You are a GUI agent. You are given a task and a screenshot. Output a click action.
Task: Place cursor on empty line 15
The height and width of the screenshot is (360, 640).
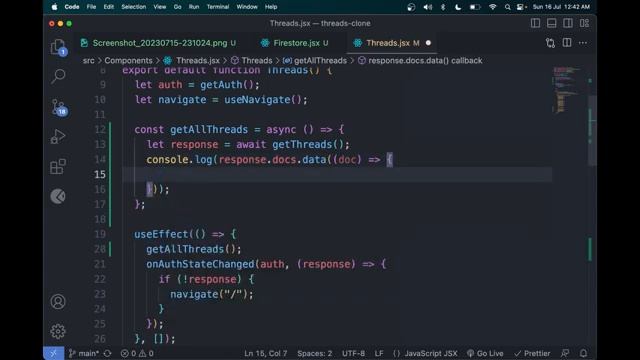tap(337, 174)
